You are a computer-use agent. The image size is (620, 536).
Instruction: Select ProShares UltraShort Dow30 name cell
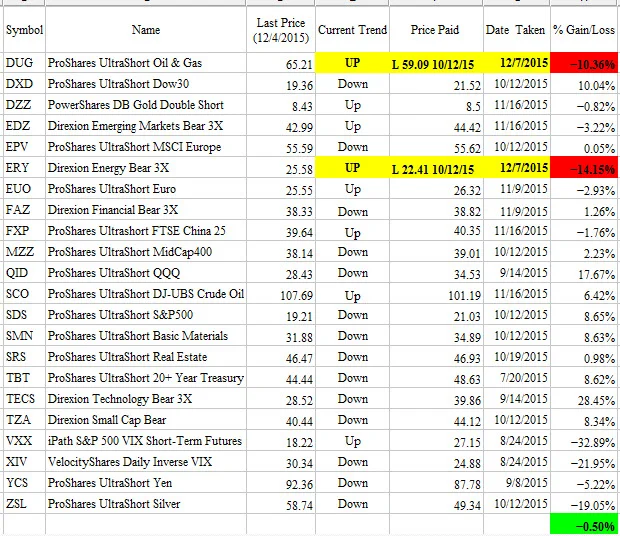(x=146, y=84)
